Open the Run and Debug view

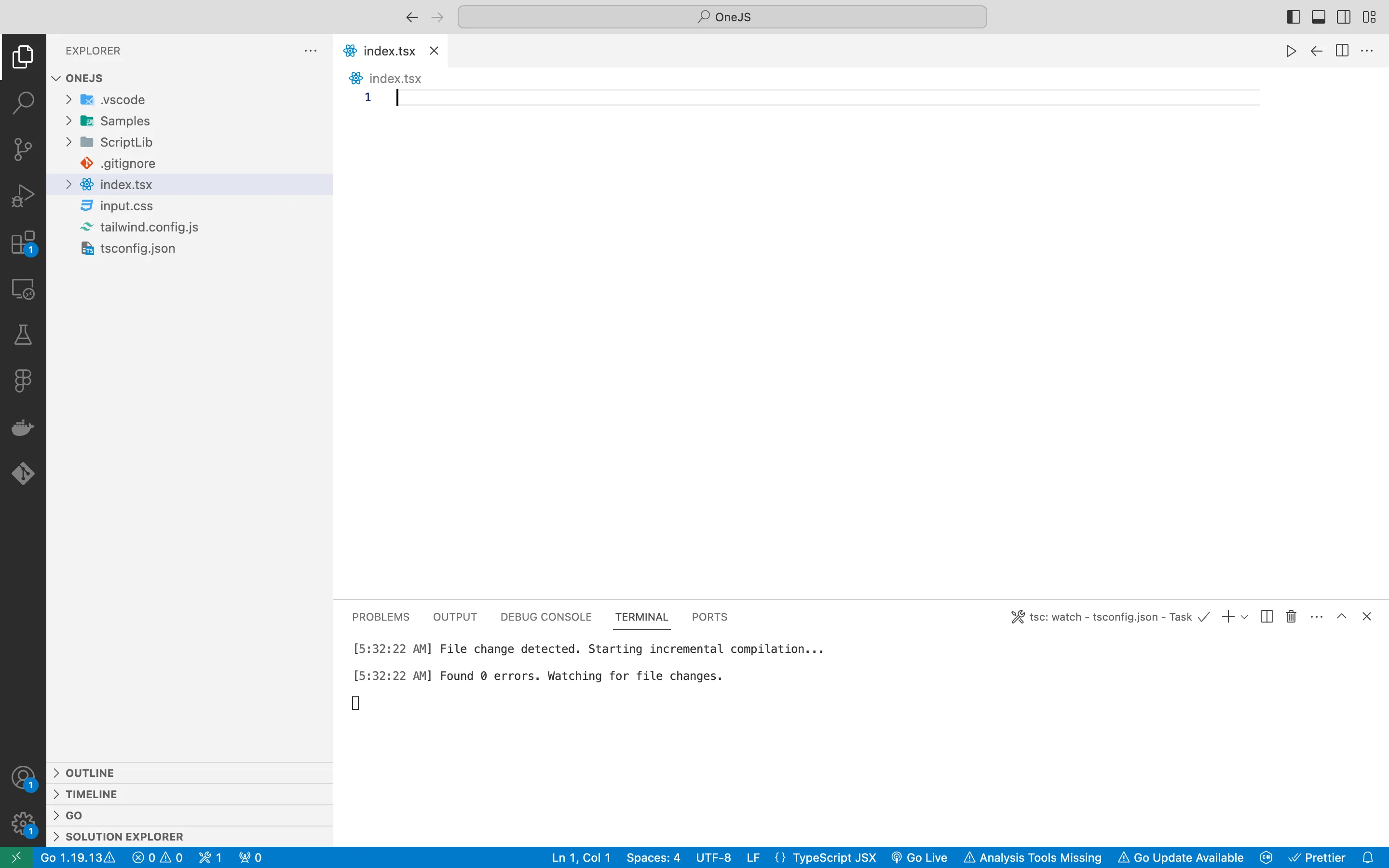point(23,196)
